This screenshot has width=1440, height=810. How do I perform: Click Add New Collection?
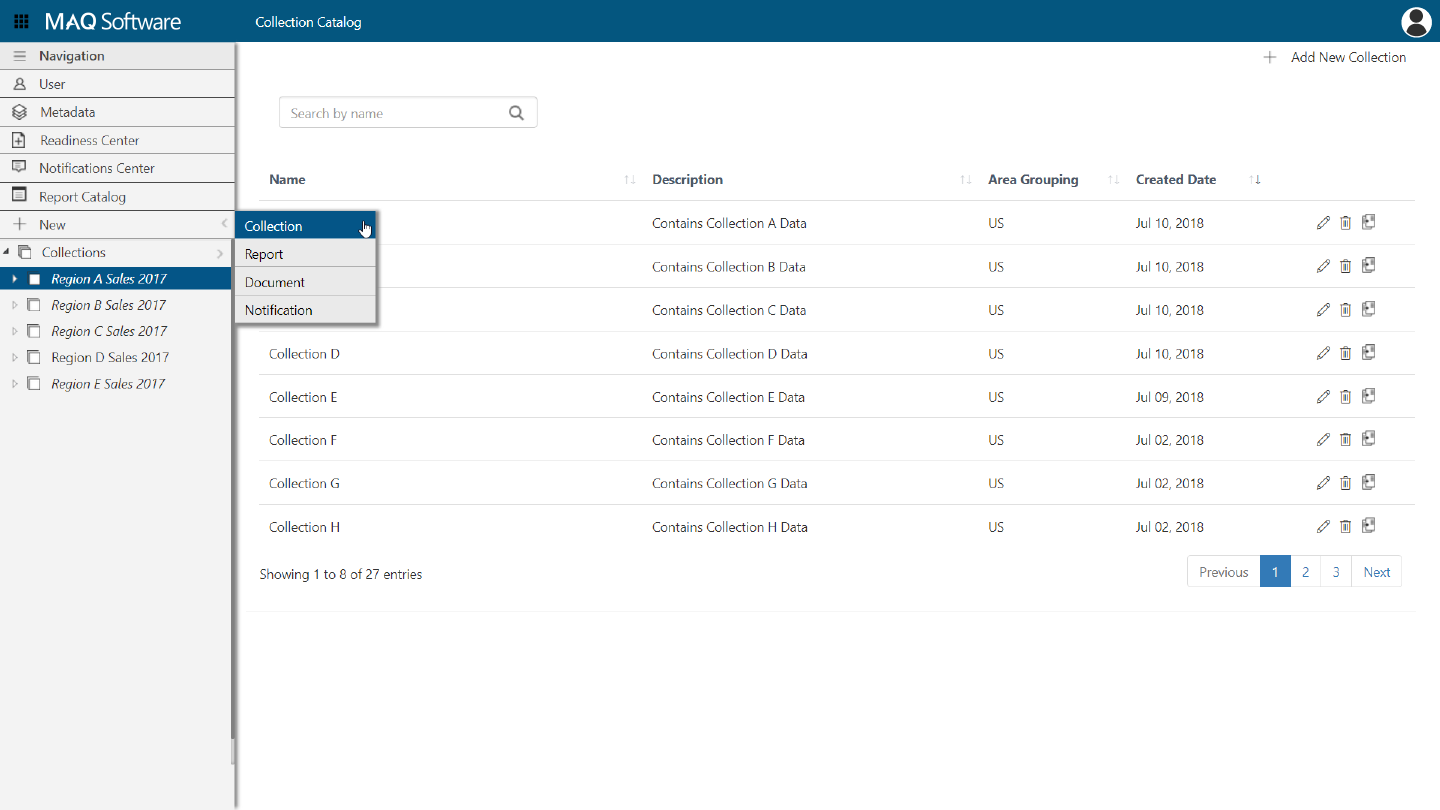coord(1334,57)
